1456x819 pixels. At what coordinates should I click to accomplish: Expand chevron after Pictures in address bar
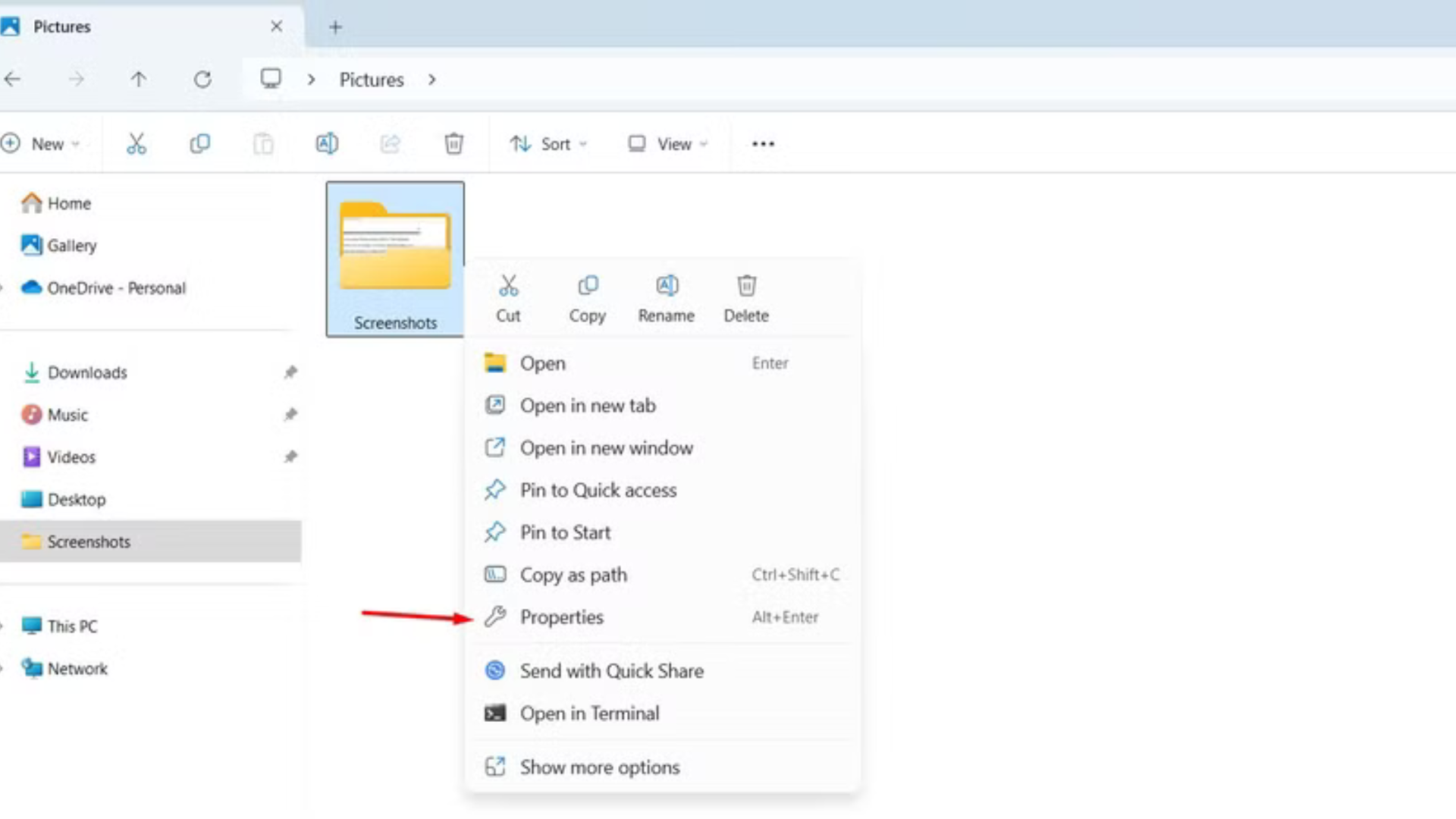[432, 80]
